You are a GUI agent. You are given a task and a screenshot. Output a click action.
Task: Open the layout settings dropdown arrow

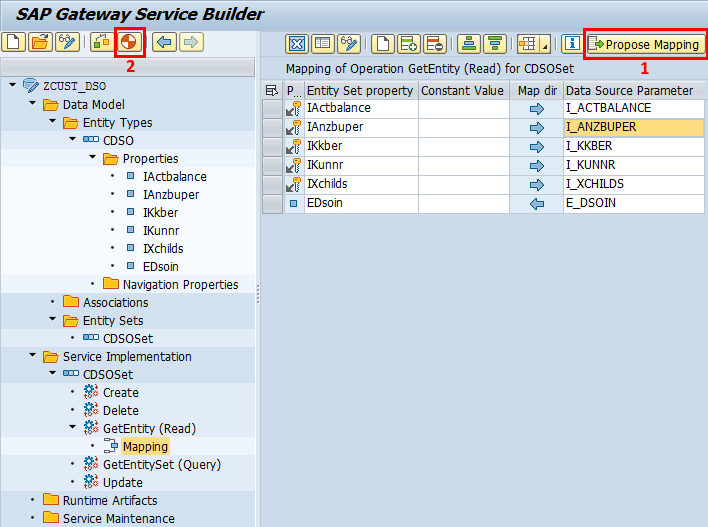tap(544, 45)
